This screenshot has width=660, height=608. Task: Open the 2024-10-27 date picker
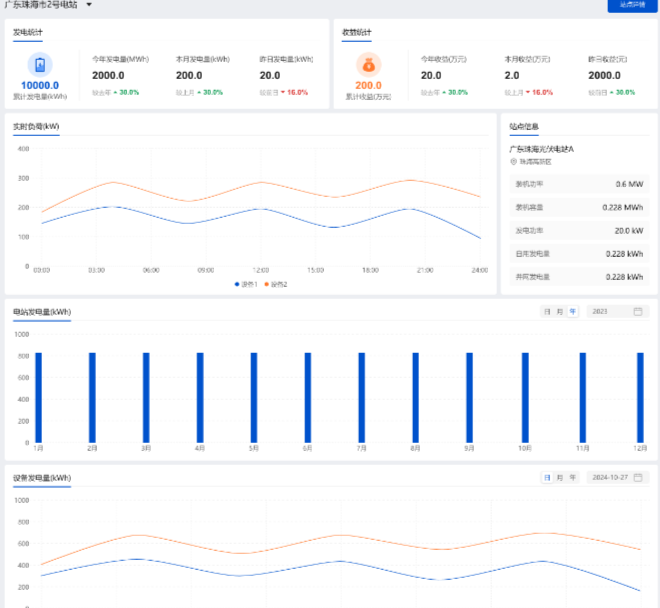[x=612, y=478]
